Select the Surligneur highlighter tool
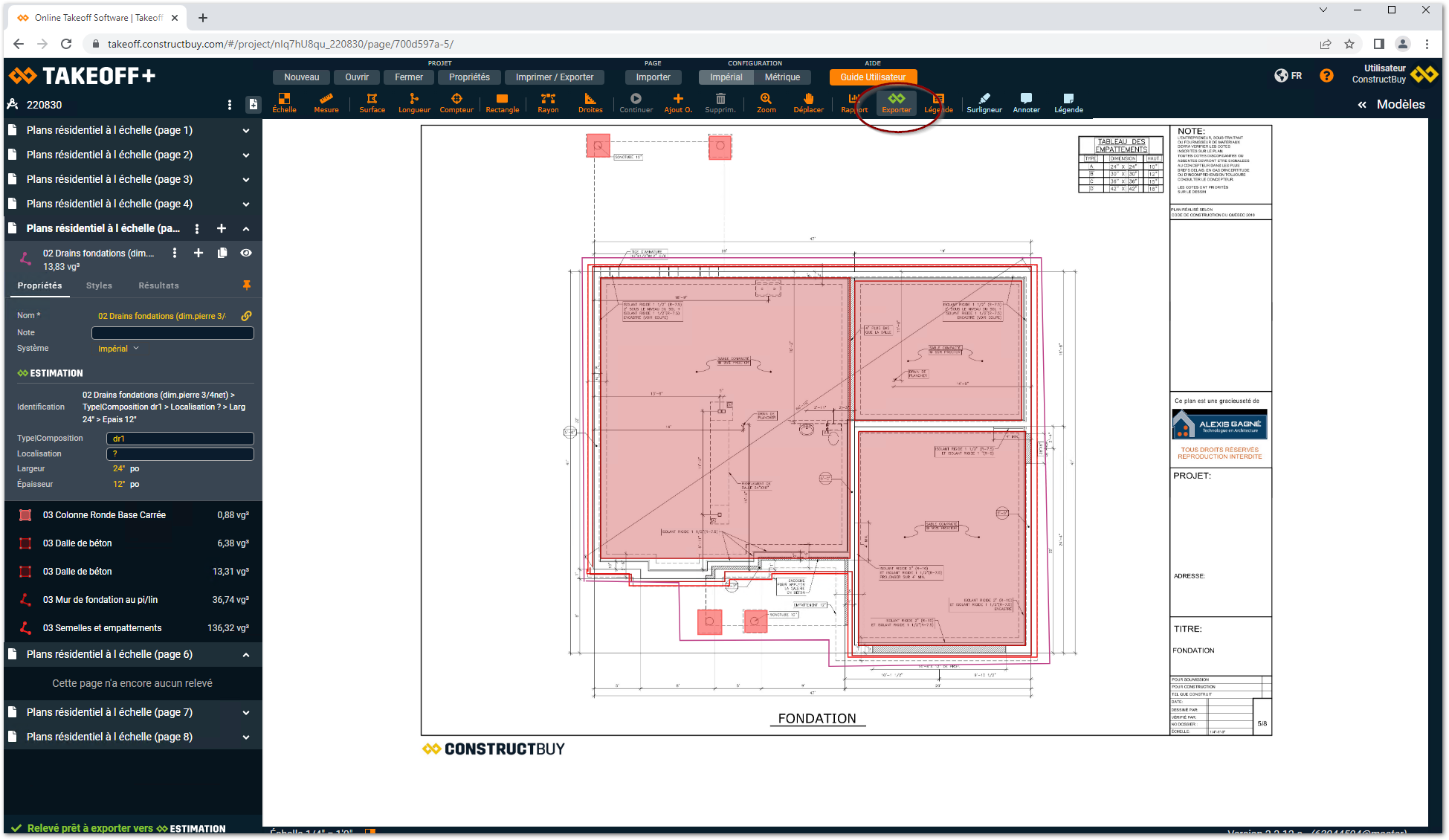Image resolution: width=1449 pixels, height=840 pixels. 984,103
